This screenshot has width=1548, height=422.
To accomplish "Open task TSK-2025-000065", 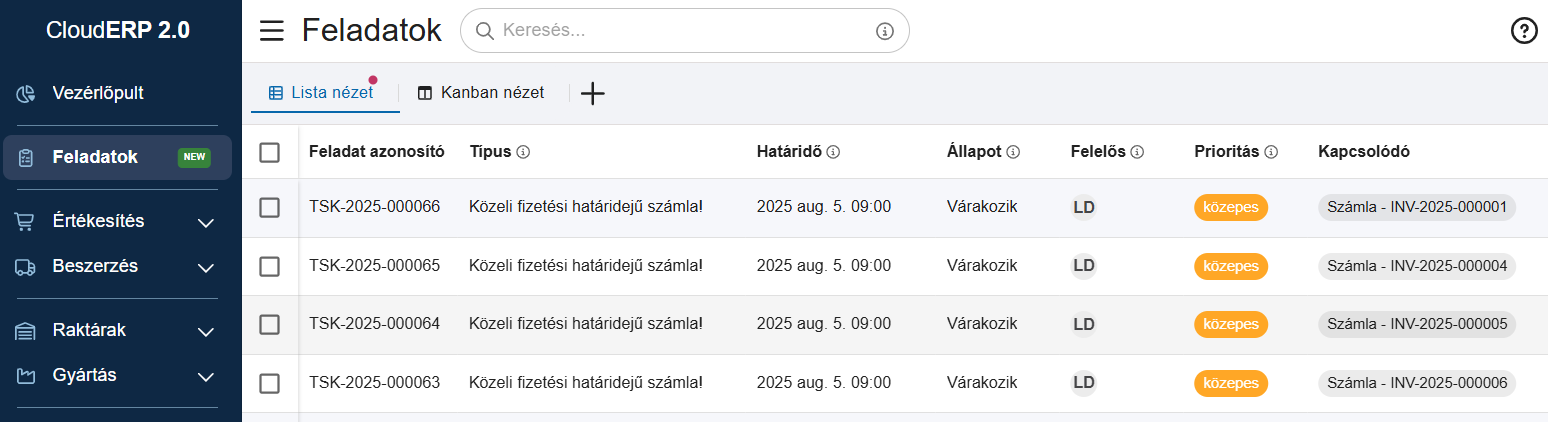I will 374,266.
